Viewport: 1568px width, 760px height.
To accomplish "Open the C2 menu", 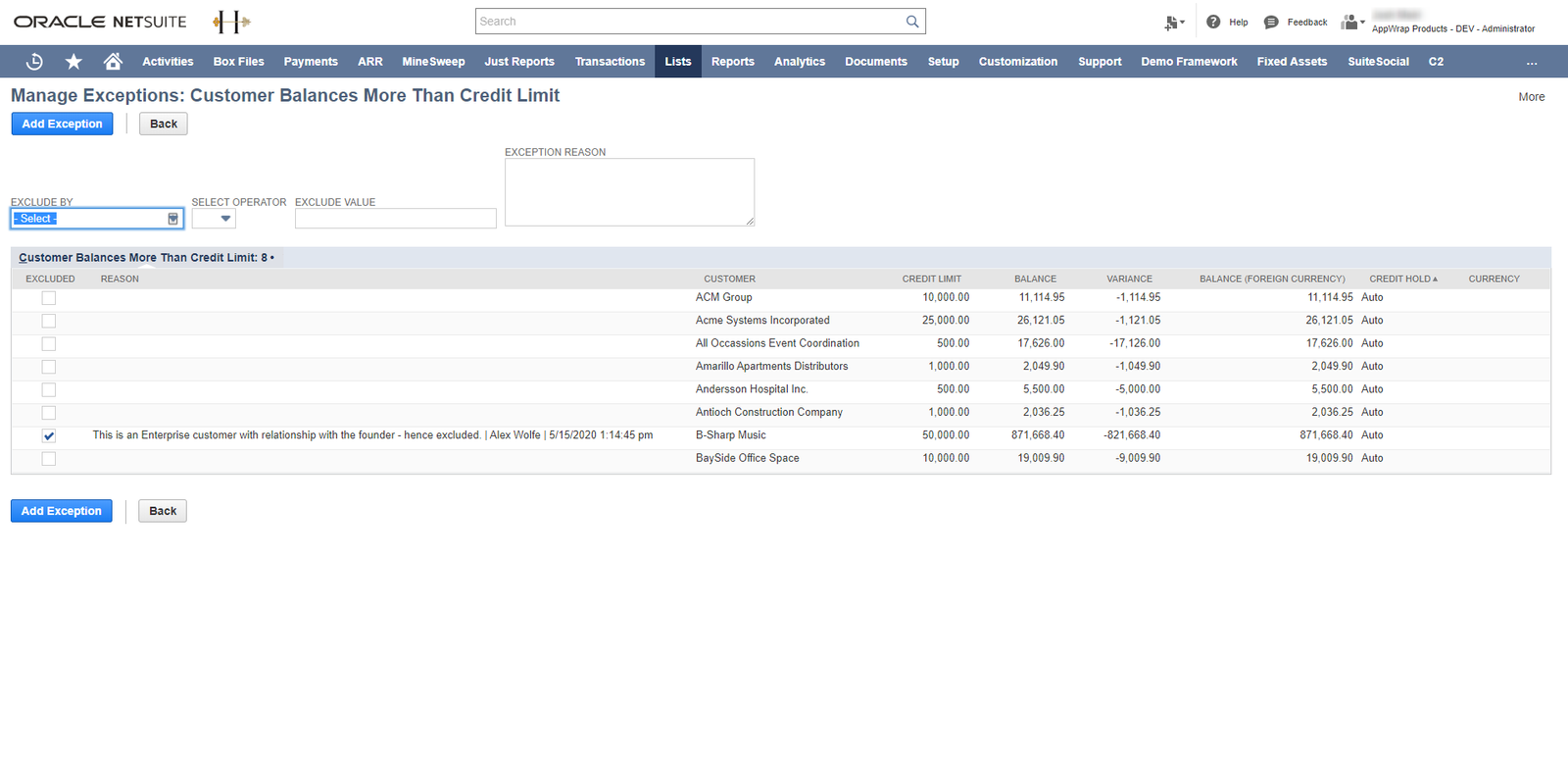I will [1436, 62].
